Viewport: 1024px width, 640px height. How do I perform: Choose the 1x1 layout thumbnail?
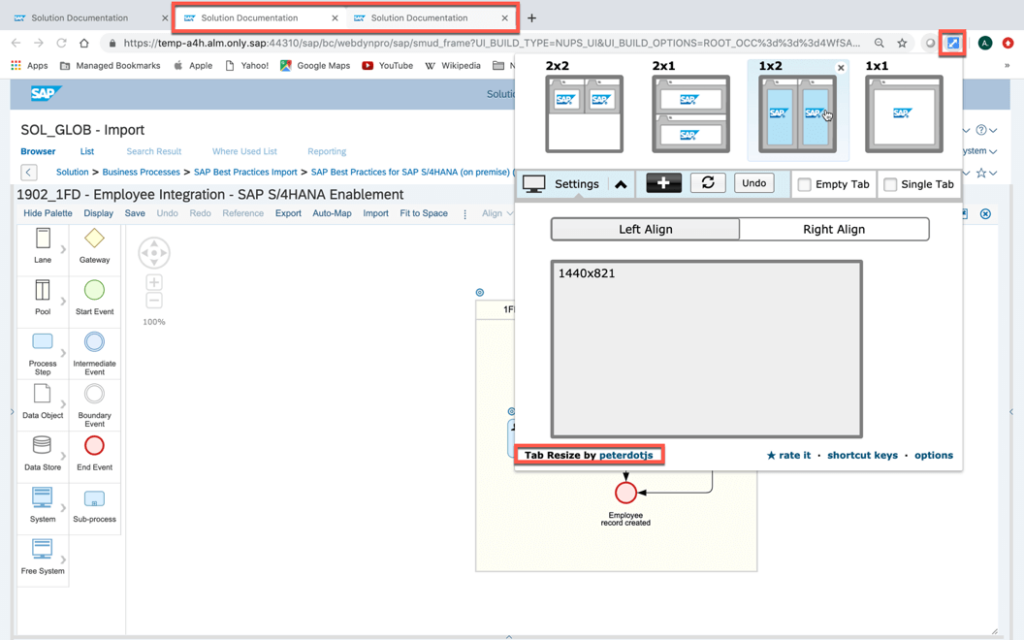tap(904, 114)
